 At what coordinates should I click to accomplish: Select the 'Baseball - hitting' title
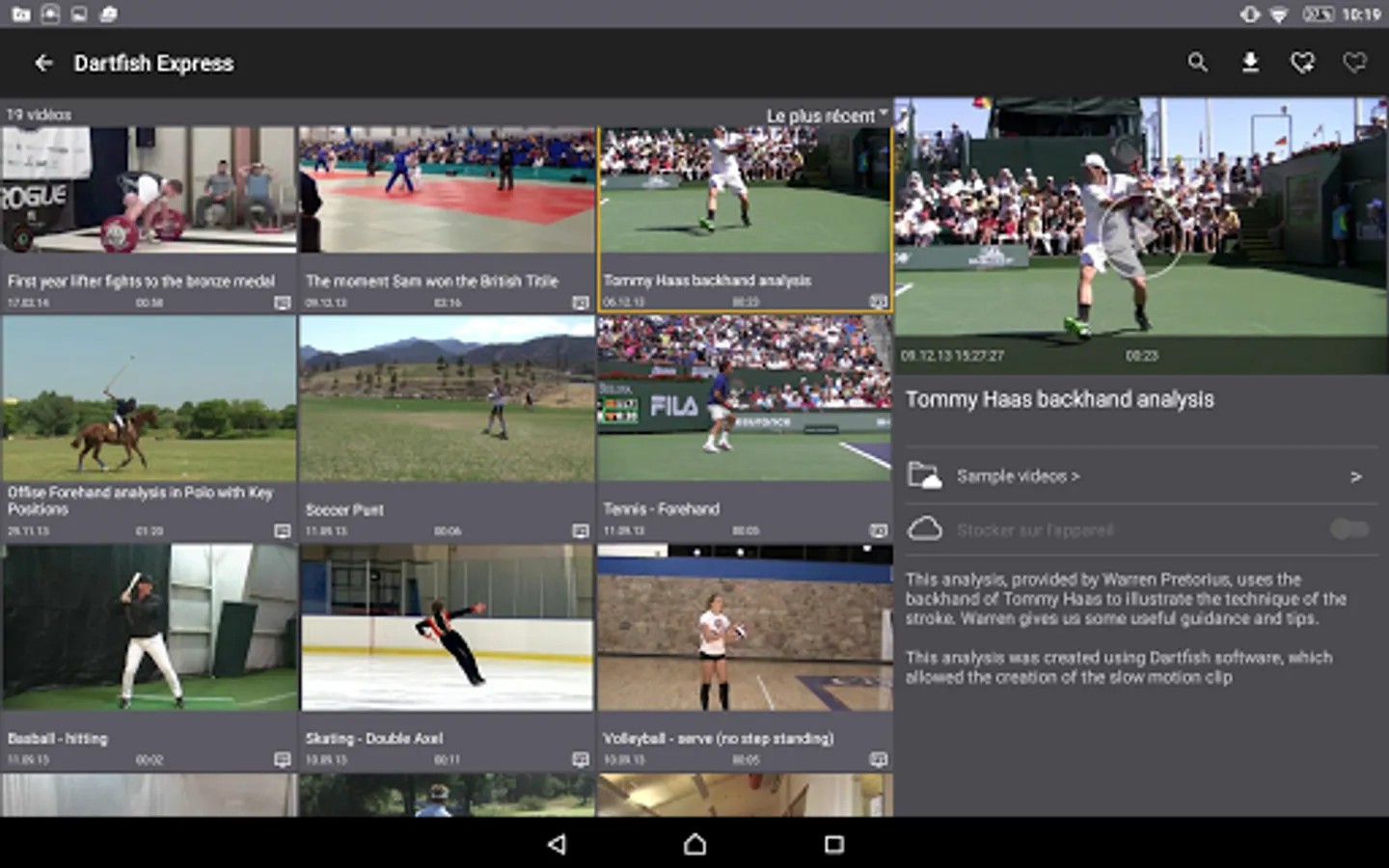pyautogui.click(x=57, y=739)
